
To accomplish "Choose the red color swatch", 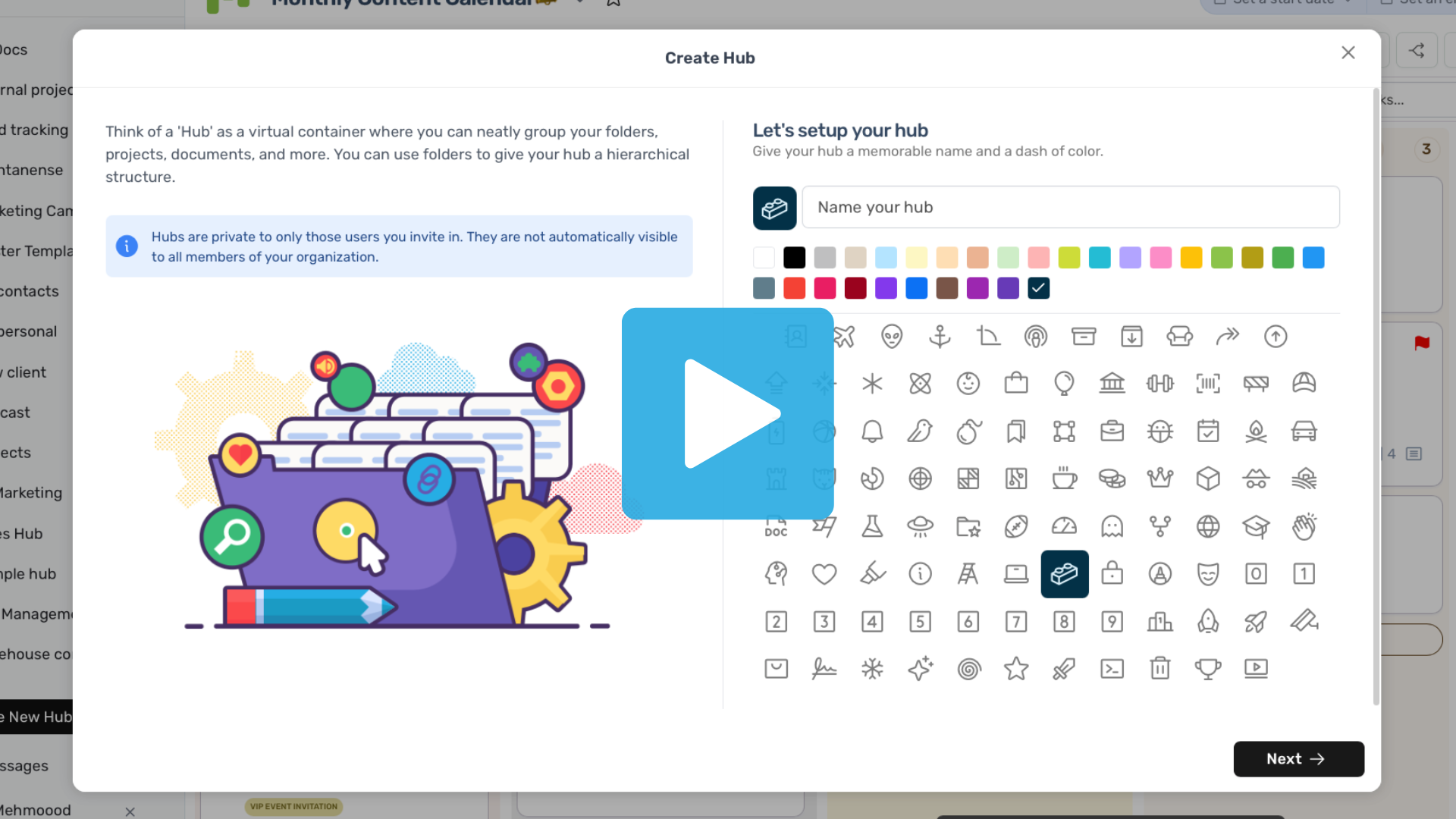I will point(794,288).
